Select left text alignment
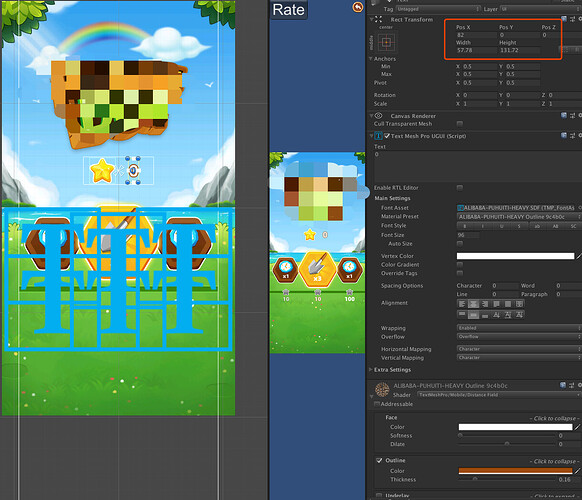The image size is (582, 500). pyautogui.click(x=462, y=304)
